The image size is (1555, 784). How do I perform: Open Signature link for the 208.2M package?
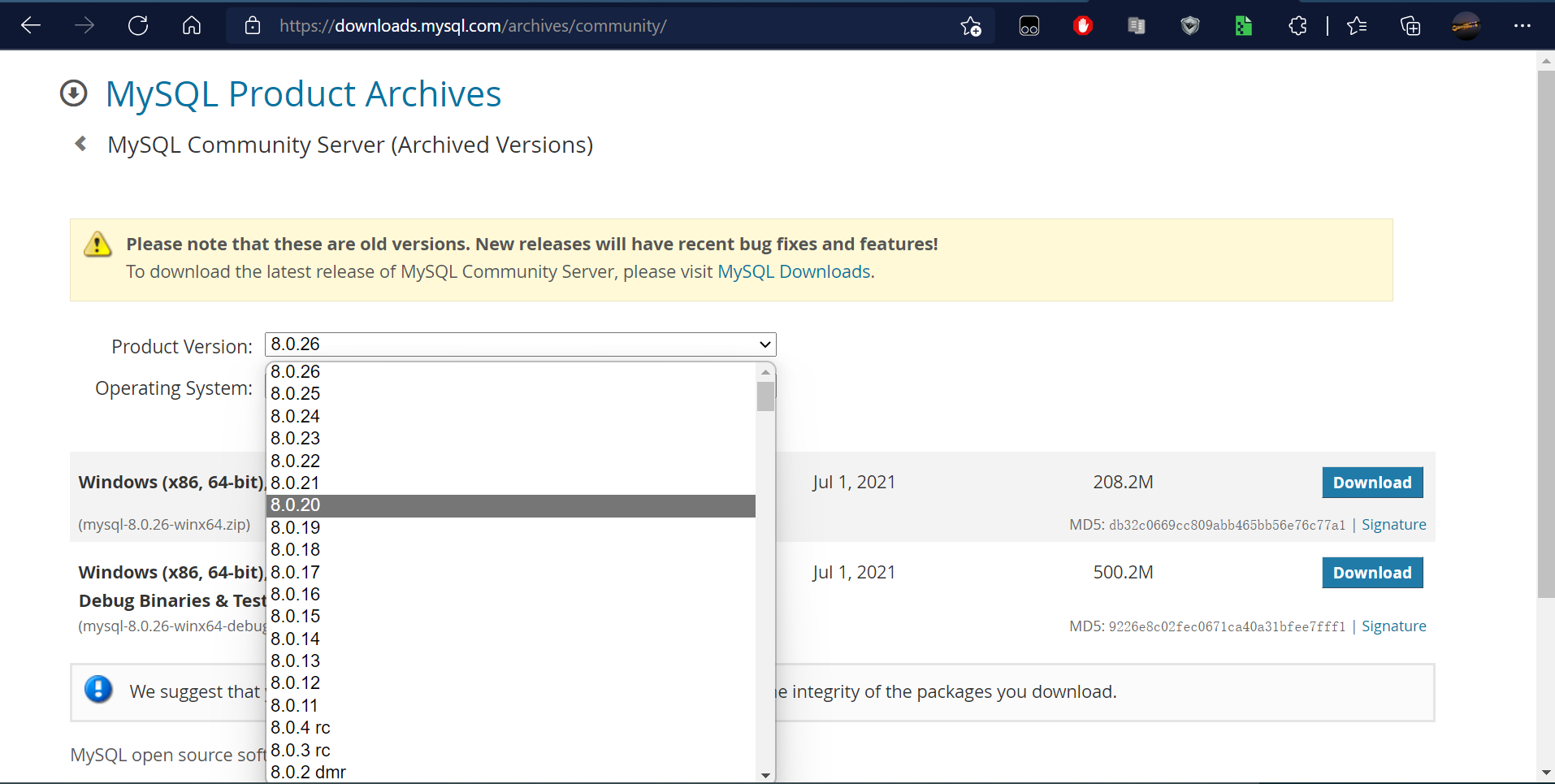coord(1394,525)
